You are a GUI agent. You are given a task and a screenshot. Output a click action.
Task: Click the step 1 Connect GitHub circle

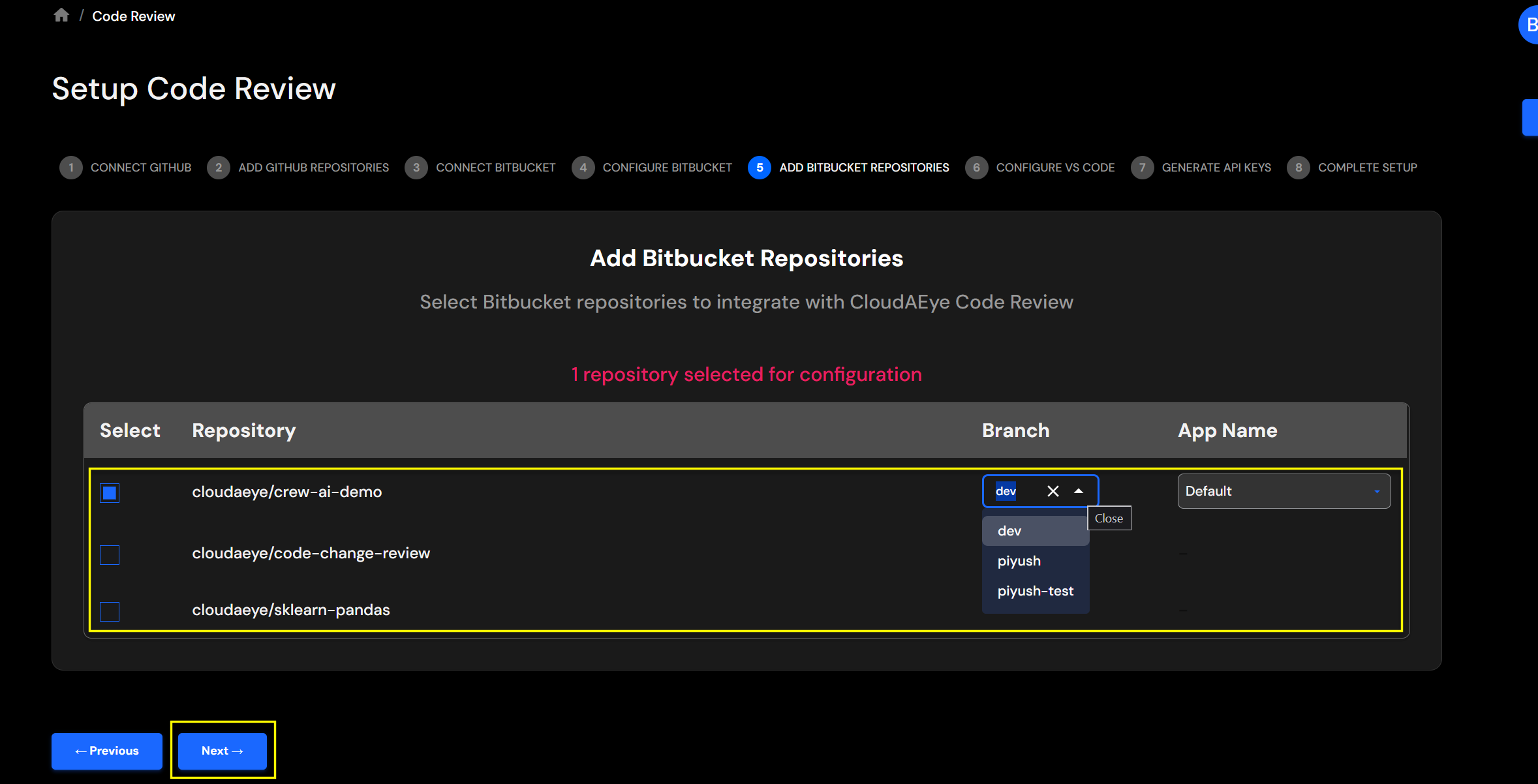click(x=72, y=168)
